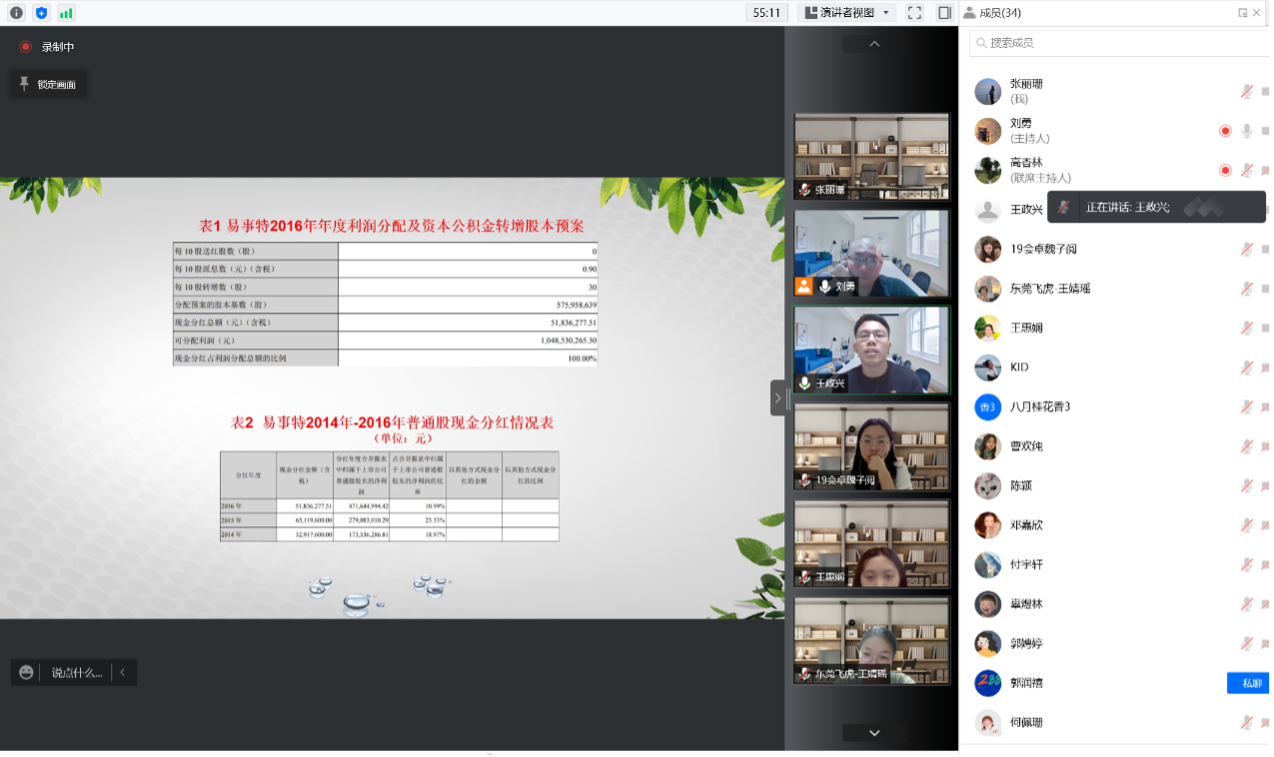Pop out the members panel
Image resolution: width=1274 pixels, height=757 pixels.
1243,13
